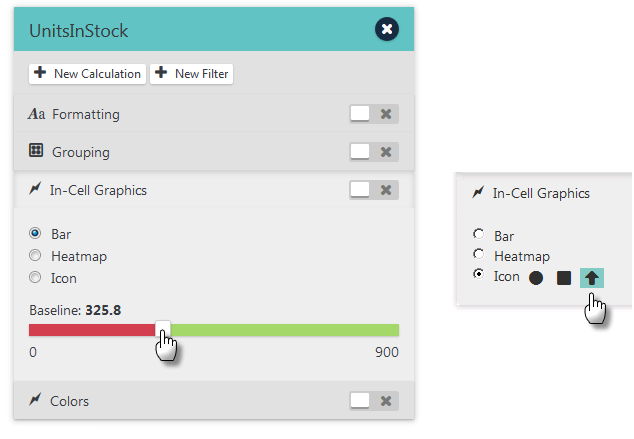Click the Formatting Aa icon
This screenshot has width=634, height=439.
[x=36, y=114]
